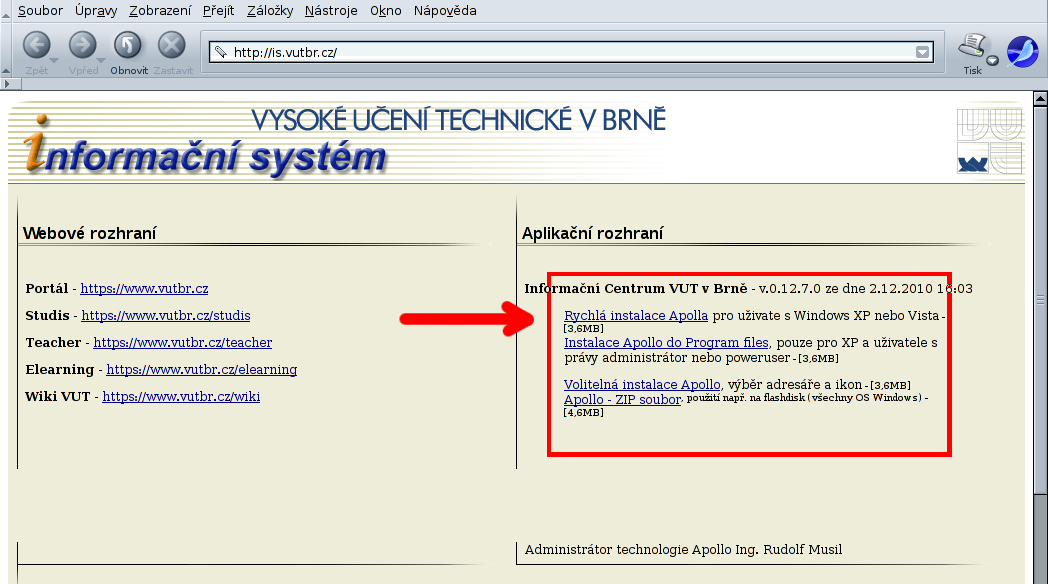Open the Úpravy menu
Viewport: 1048px width, 584px height.
(x=96, y=11)
